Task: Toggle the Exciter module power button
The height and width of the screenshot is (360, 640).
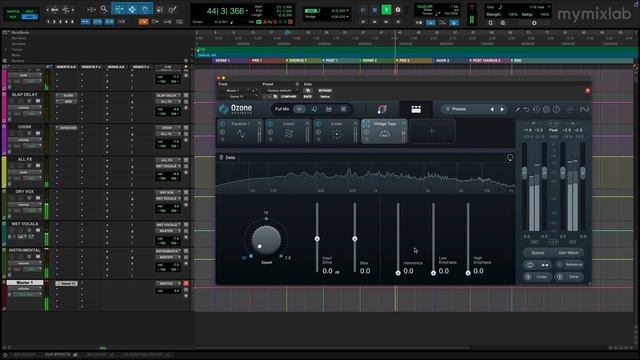Action: 318,124
